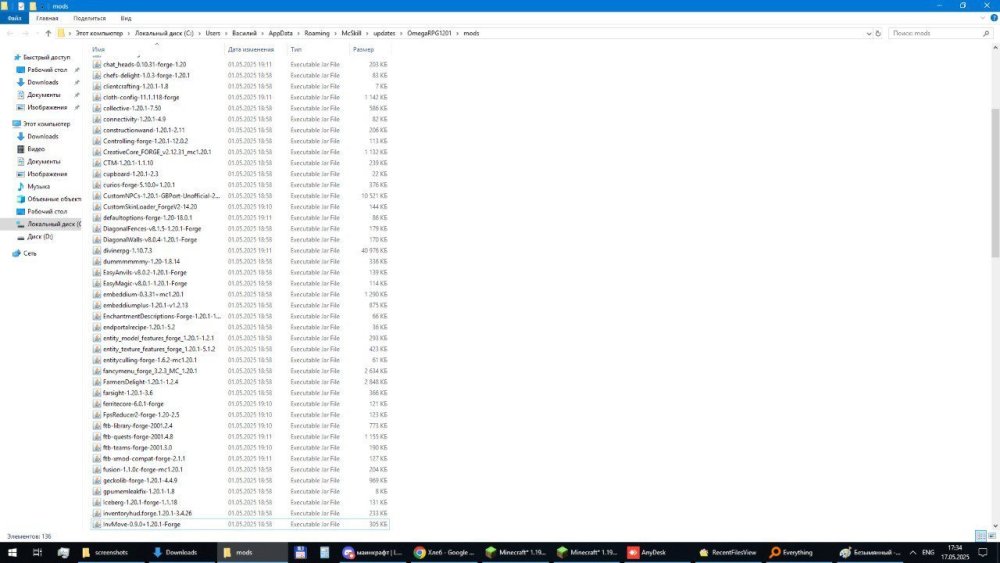Expand the chevron after OmegaRPG1201 breadcrumb

tap(458, 33)
